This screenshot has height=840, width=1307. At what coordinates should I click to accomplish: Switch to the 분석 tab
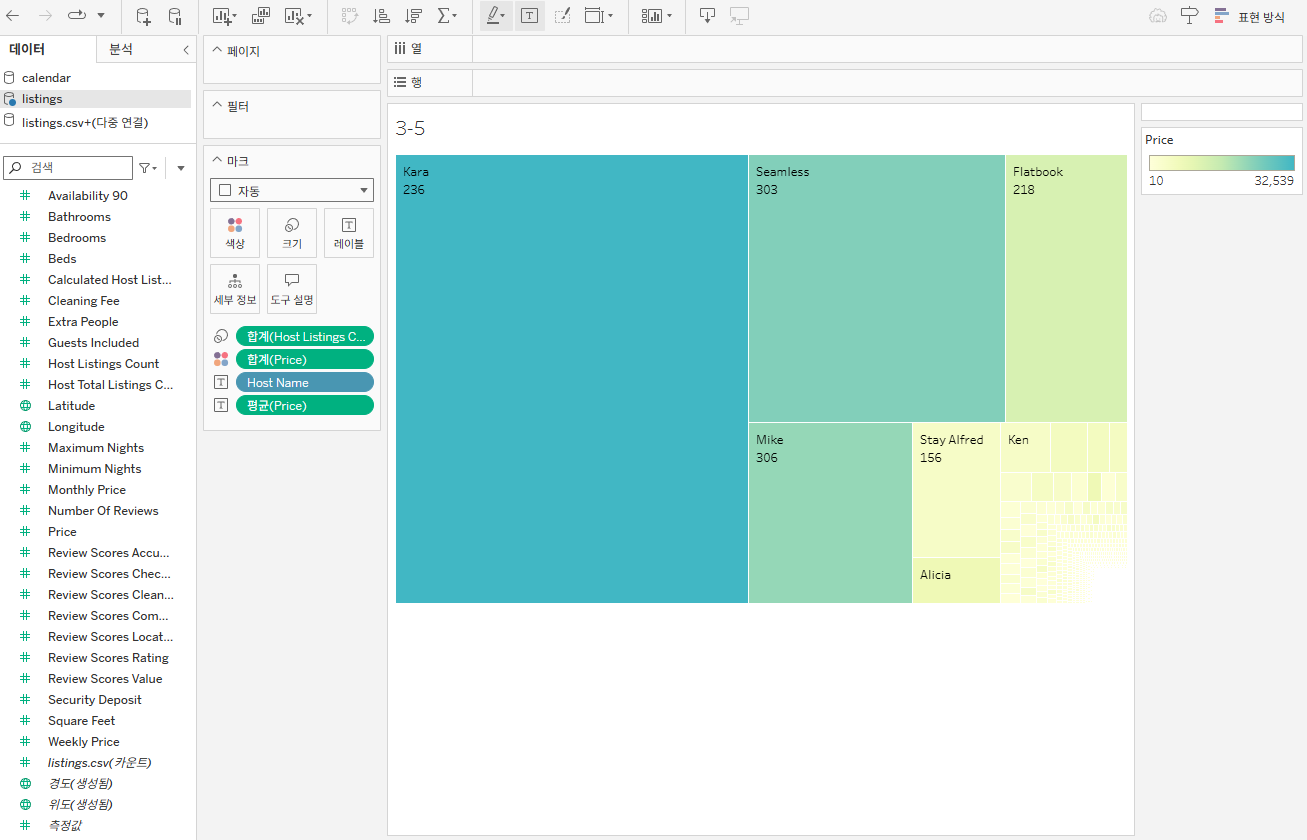tap(121, 49)
